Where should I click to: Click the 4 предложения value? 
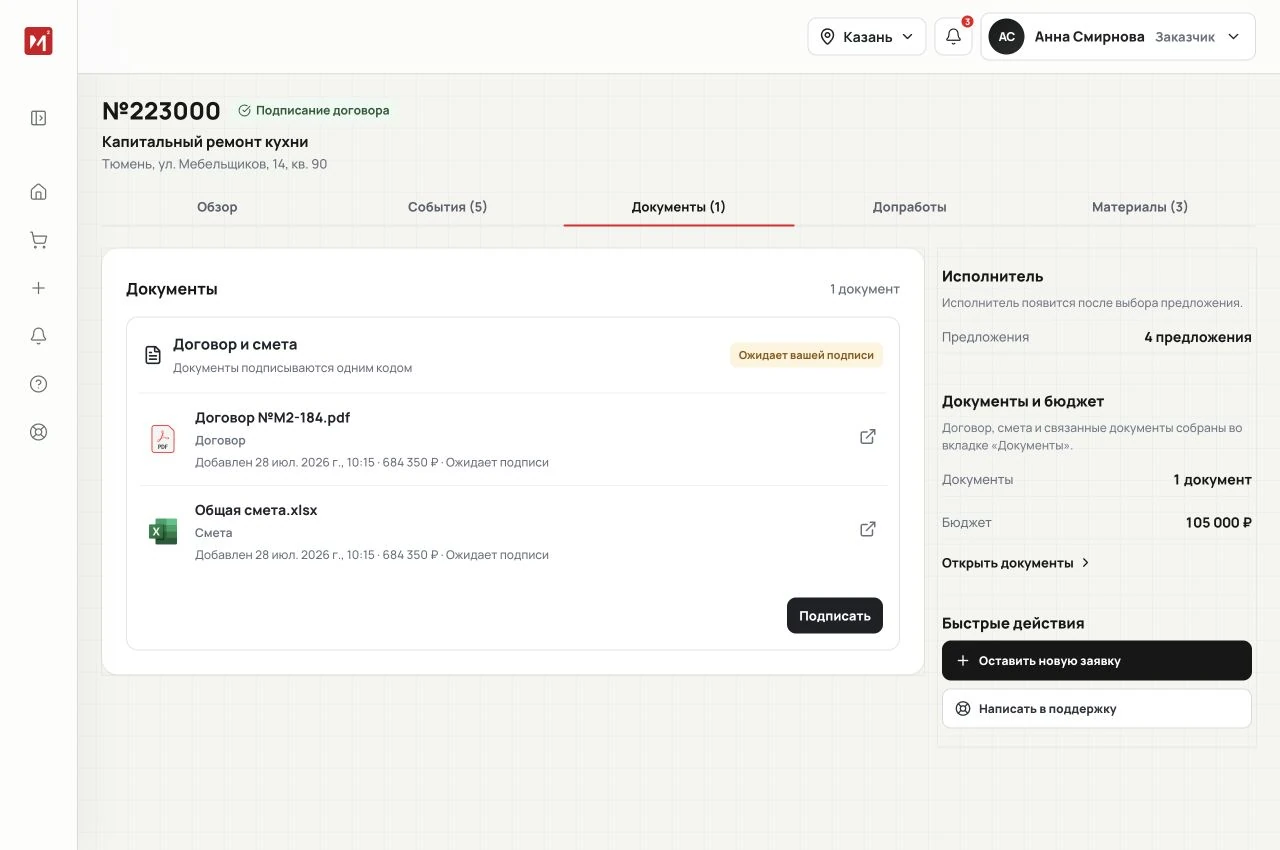[x=1198, y=338]
